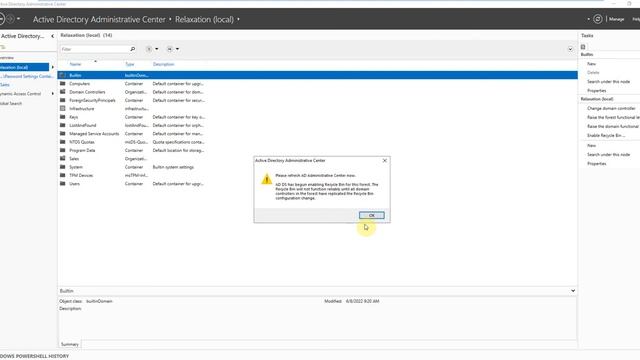This screenshot has height=360, width=640.
Task: Click Enable Recycle Bin task
Action: pos(606,136)
